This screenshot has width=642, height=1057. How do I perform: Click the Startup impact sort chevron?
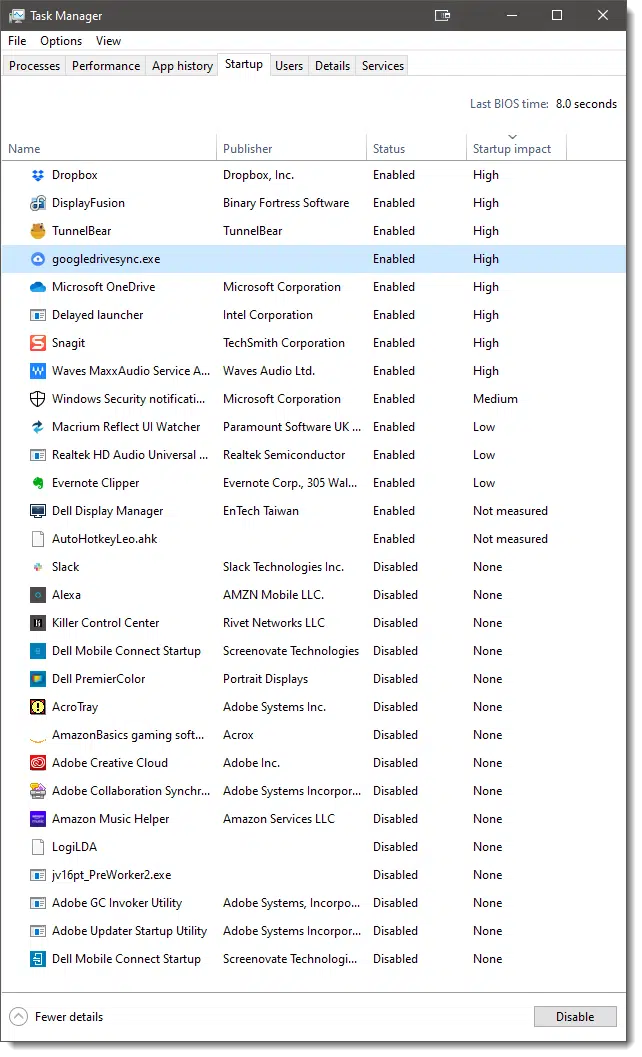coord(513,137)
